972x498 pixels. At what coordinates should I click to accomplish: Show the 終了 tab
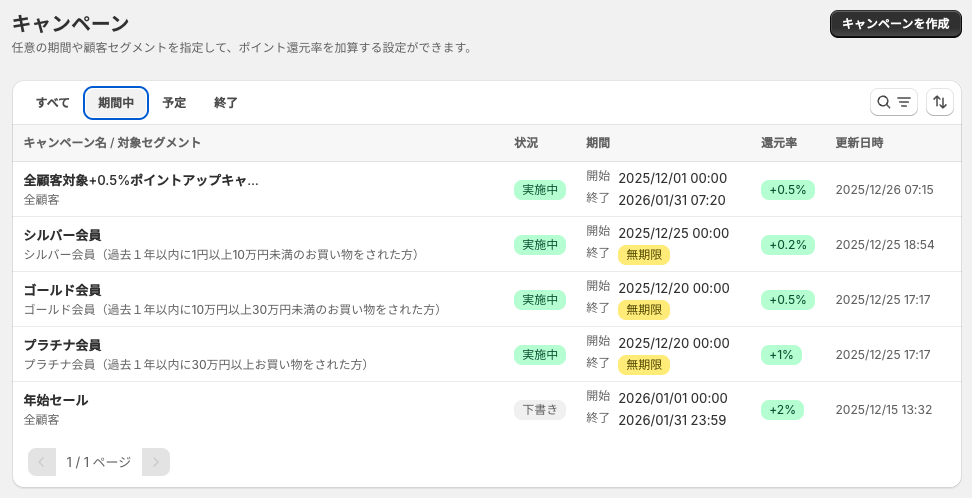coord(226,103)
